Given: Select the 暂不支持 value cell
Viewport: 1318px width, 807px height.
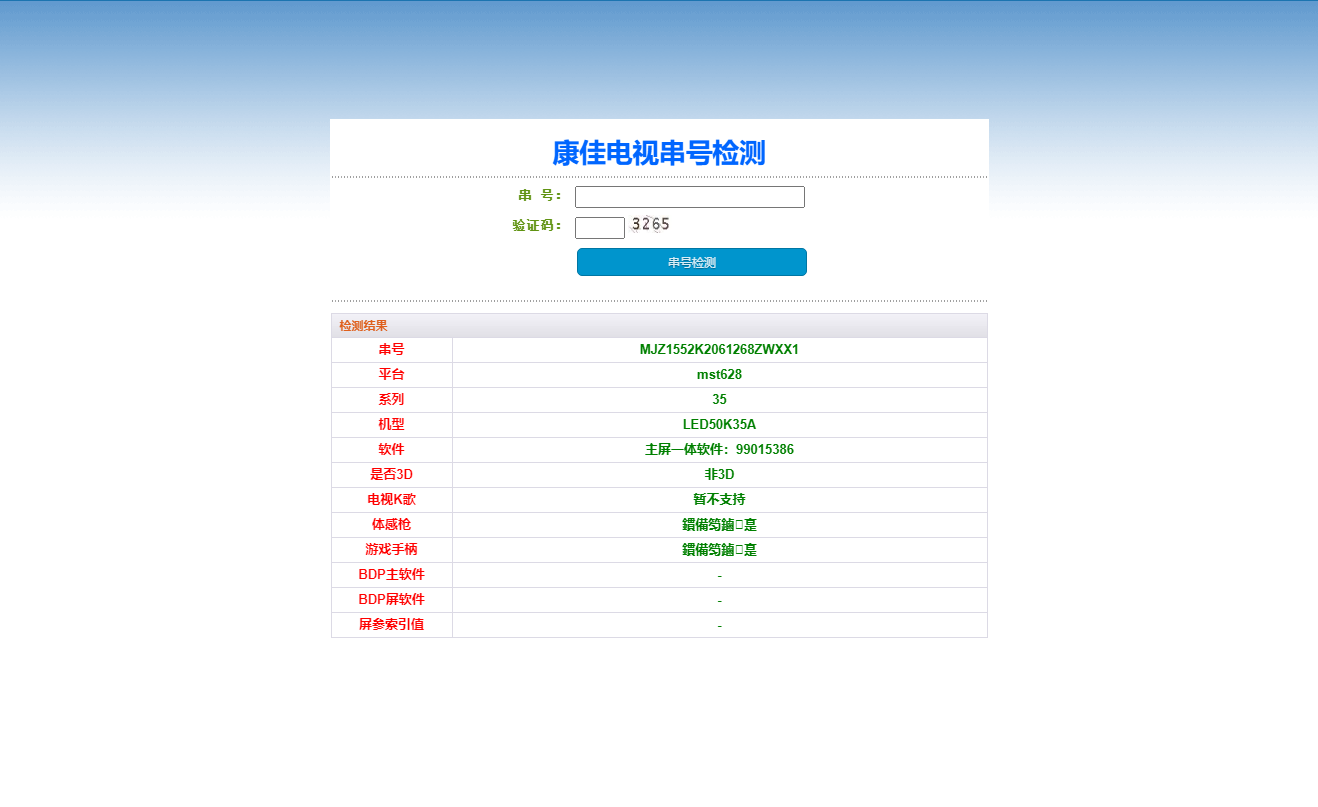Looking at the screenshot, I should coord(719,500).
